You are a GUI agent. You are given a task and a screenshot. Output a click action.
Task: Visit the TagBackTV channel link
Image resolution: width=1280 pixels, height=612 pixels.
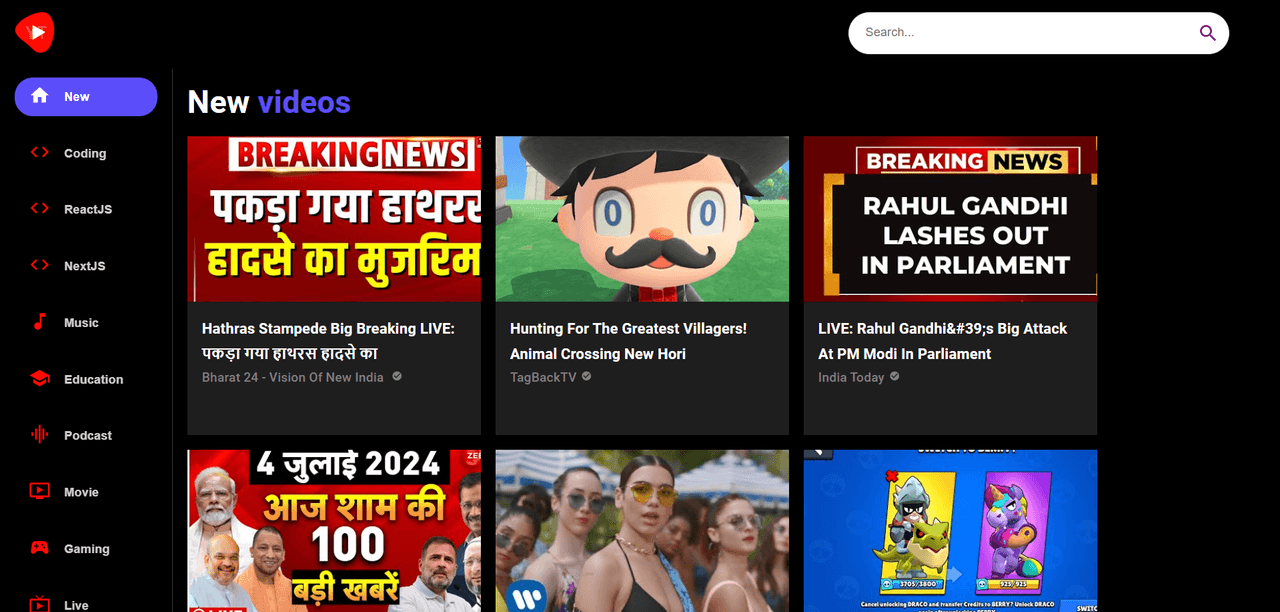(543, 377)
